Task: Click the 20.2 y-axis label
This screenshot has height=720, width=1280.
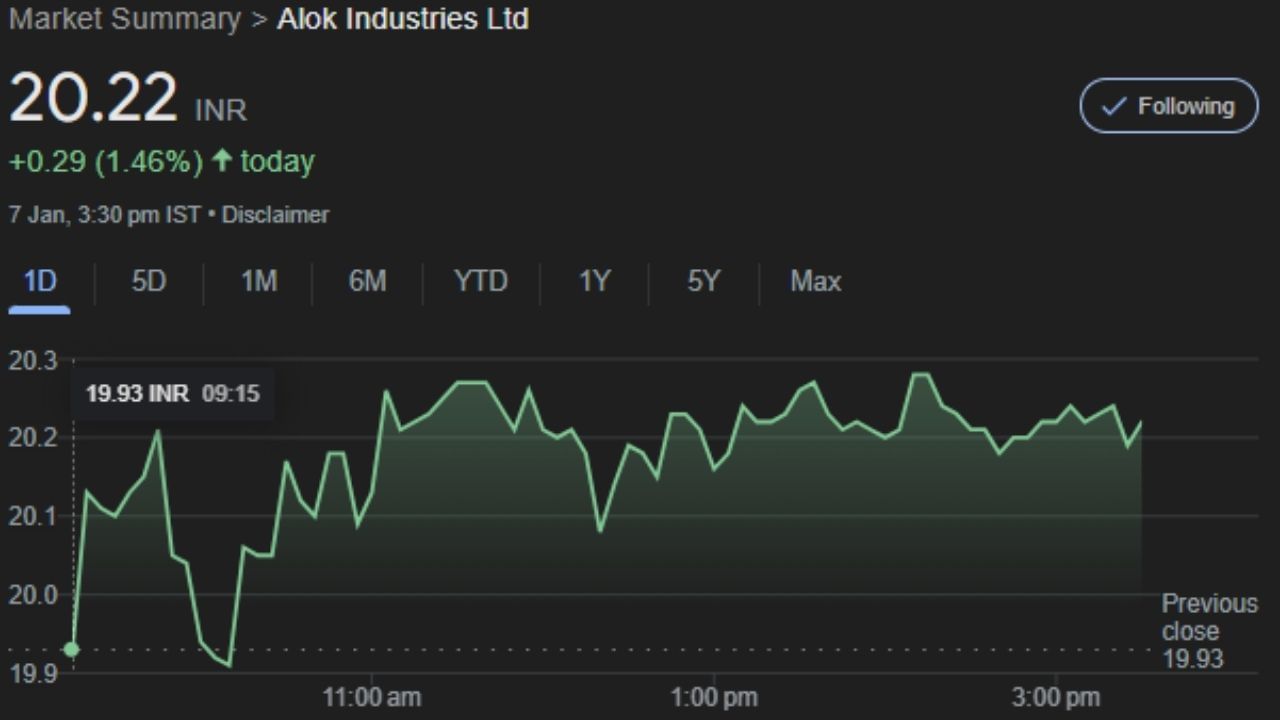Action: coord(33,438)
